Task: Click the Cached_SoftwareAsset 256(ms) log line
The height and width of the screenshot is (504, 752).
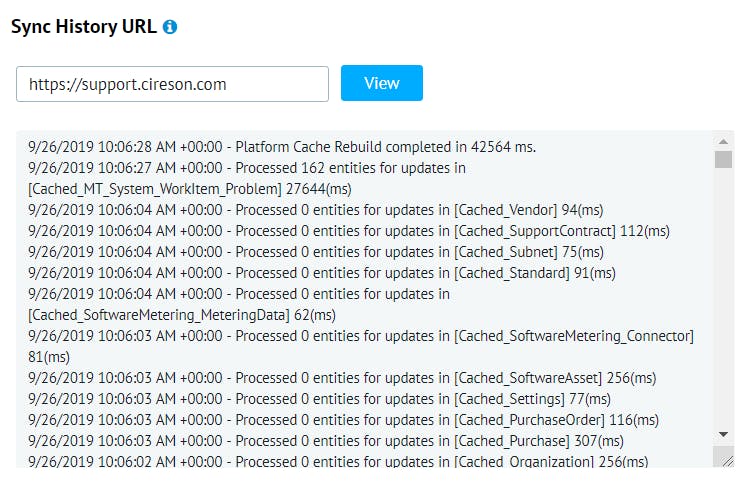Action: pyautogui.click(x=342, y=378)
